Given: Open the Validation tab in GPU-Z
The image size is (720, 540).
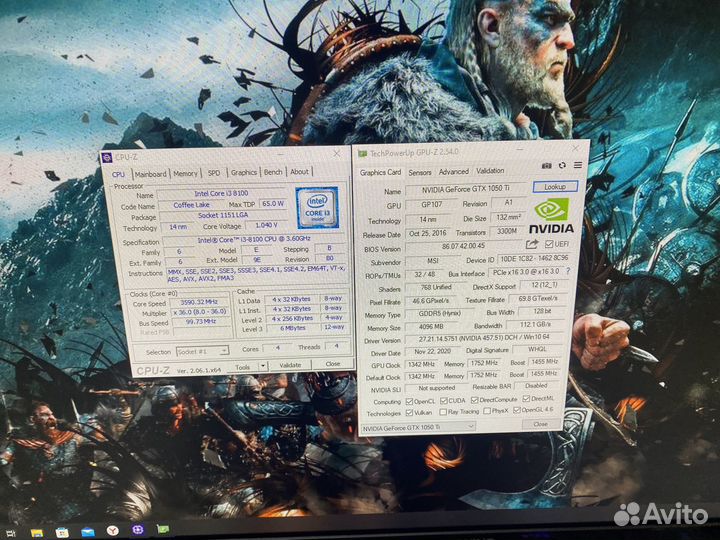Looking at the screenshot, I should click(490, 170).
